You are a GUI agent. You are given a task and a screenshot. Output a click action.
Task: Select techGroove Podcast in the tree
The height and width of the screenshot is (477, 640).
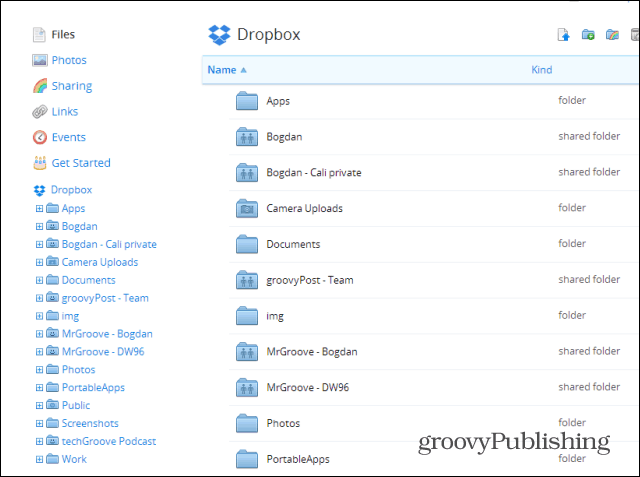point(109,442)
